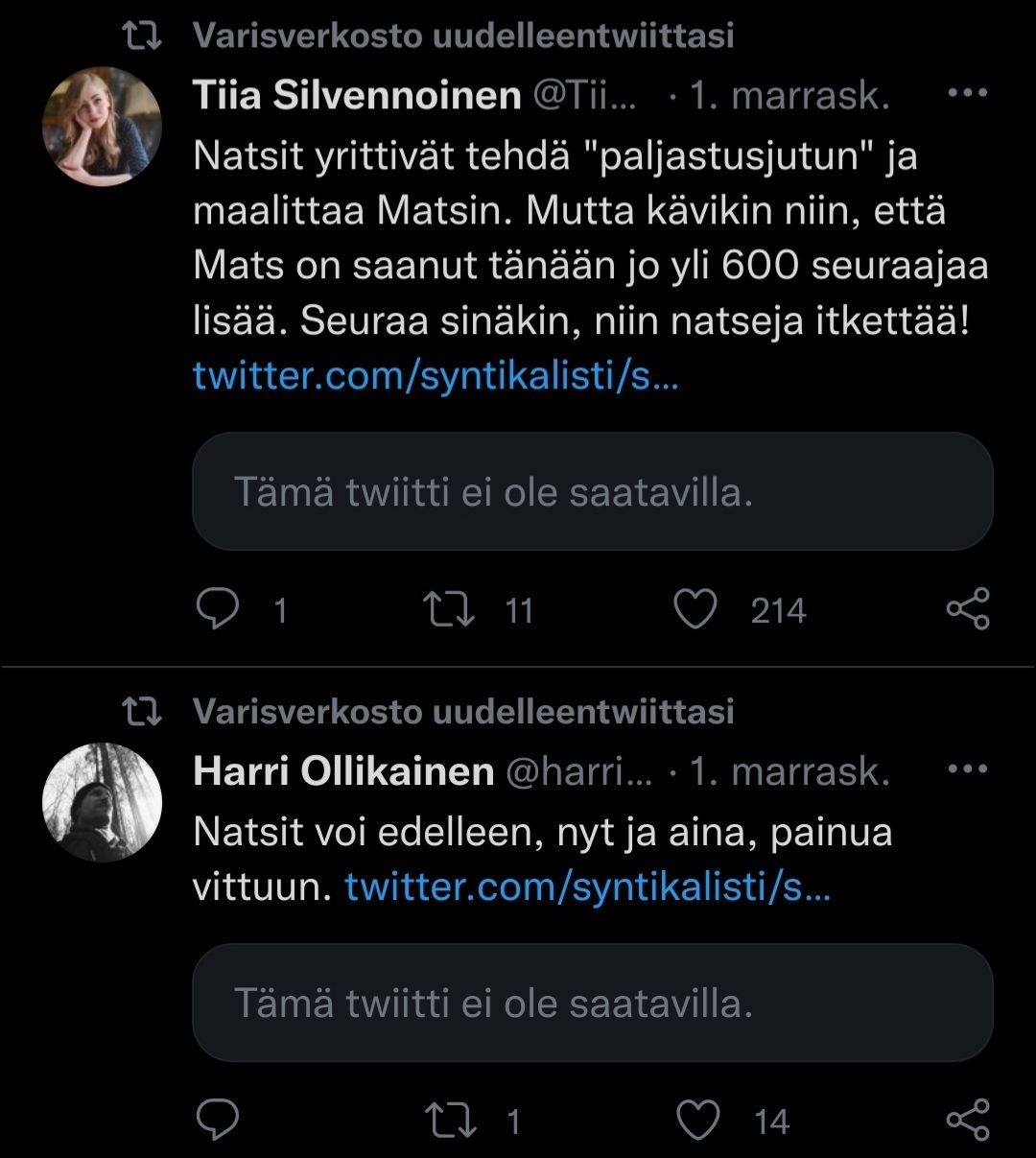Open Tiia Silvennoinen's profile picture
This screenshot has width=1036, height=1158.
103,126
